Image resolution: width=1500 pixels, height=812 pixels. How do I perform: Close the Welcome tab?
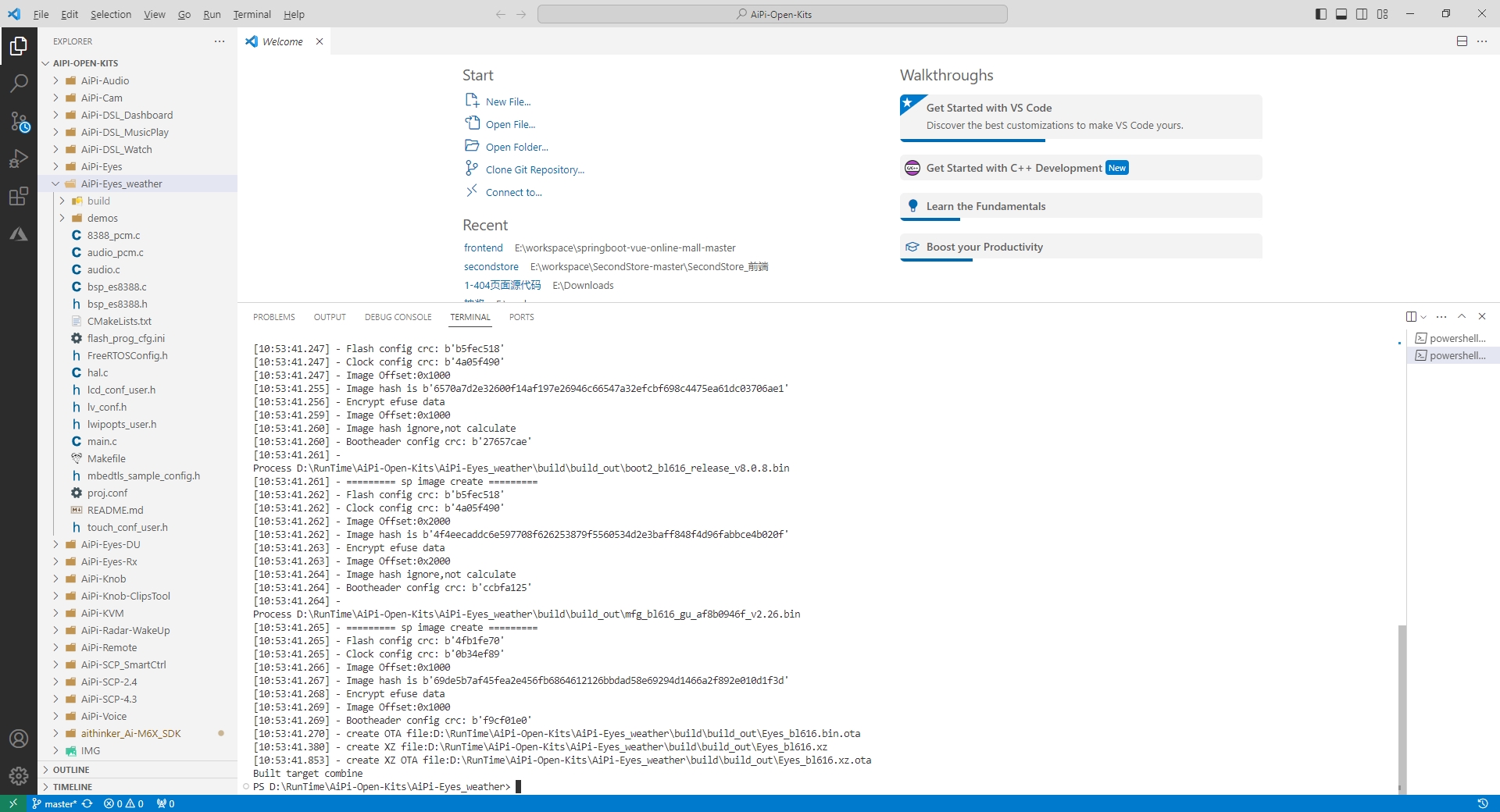[320, 41]
